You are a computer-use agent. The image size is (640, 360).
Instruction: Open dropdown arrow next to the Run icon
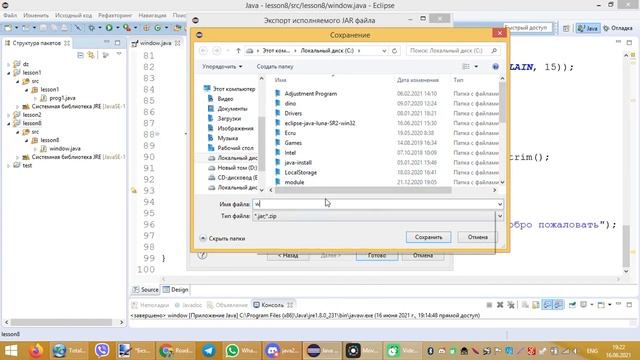(x=118, y=28)
